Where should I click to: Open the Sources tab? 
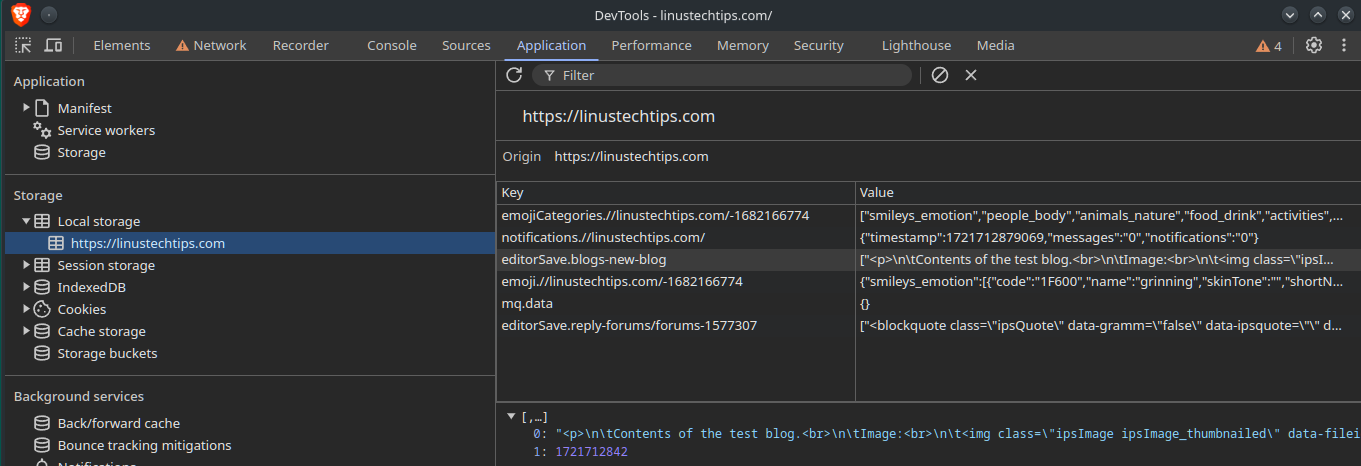466,45
